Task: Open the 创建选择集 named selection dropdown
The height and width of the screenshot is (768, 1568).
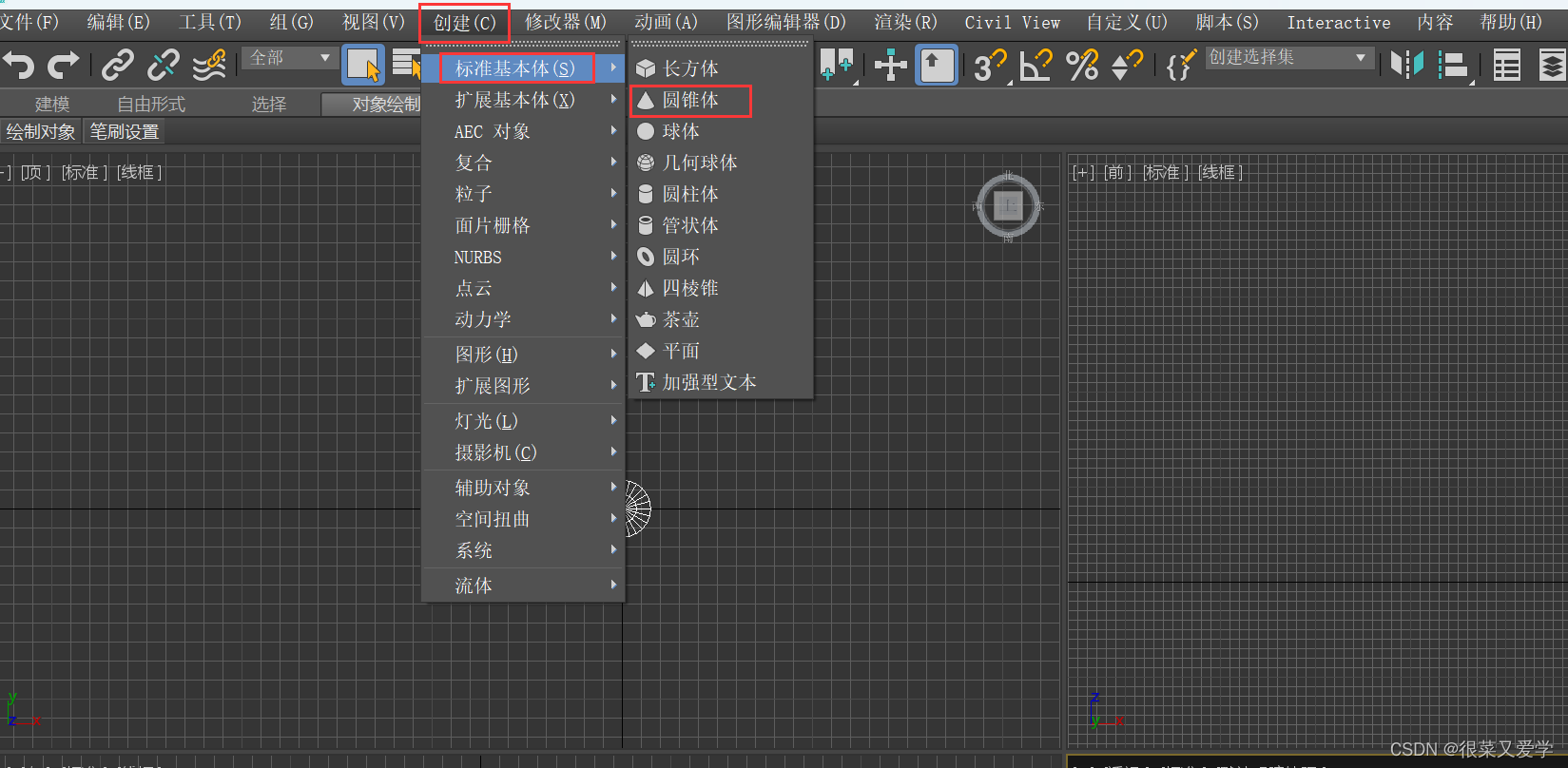Action: (1289, 57)
